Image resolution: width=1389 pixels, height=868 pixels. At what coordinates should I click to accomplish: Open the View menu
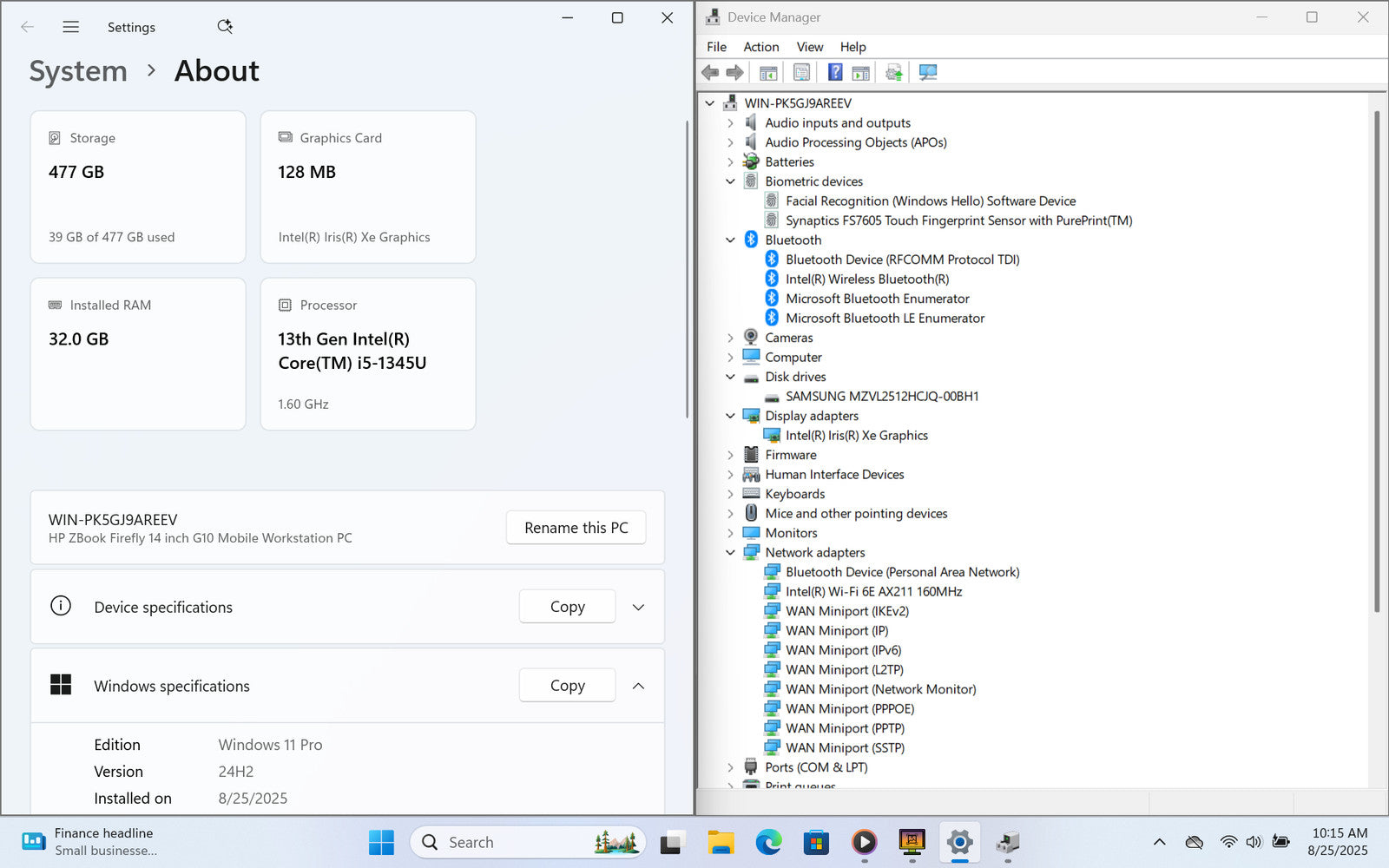809,47
